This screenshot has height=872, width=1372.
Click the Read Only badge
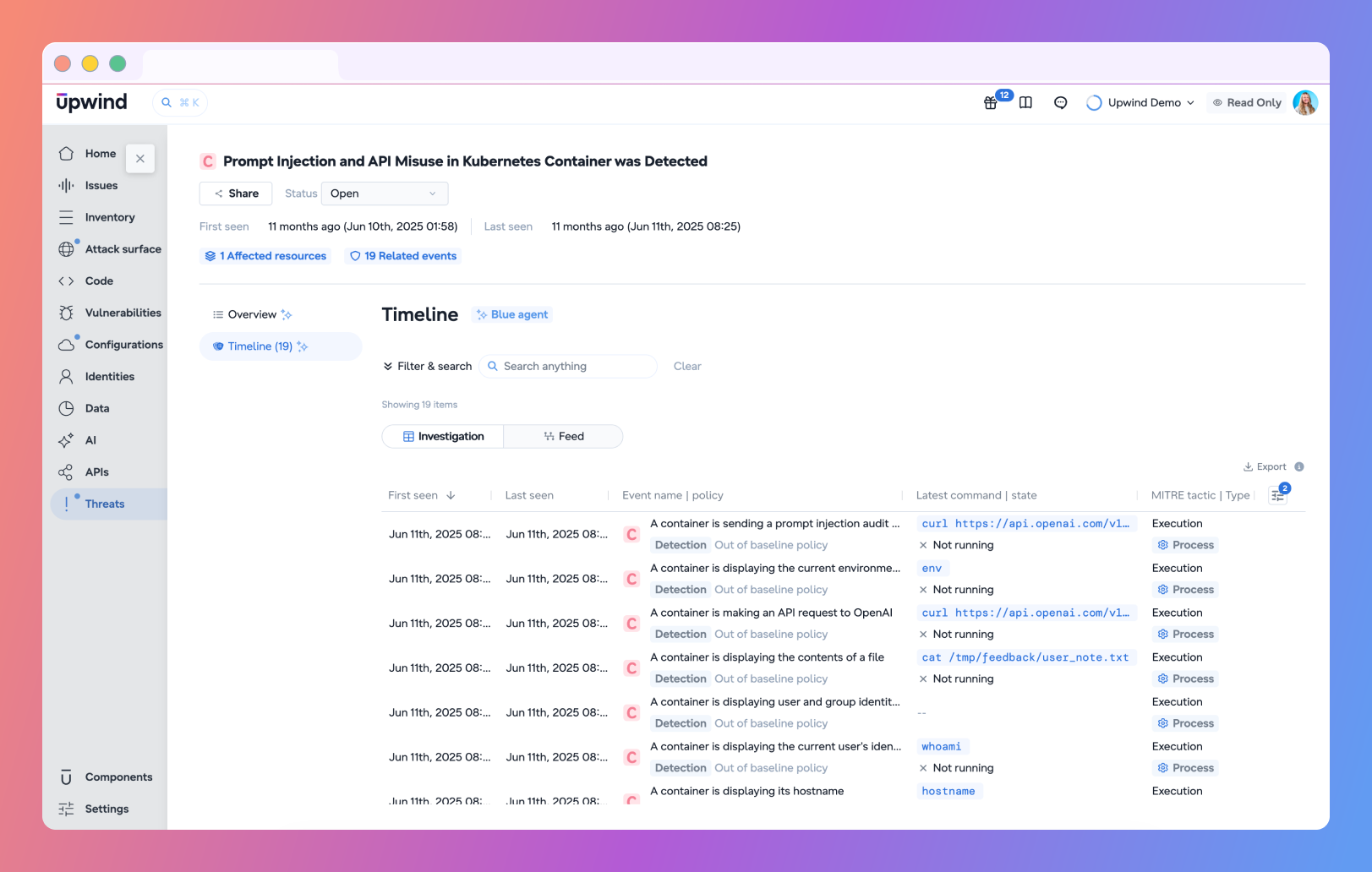coord(1247,103)
